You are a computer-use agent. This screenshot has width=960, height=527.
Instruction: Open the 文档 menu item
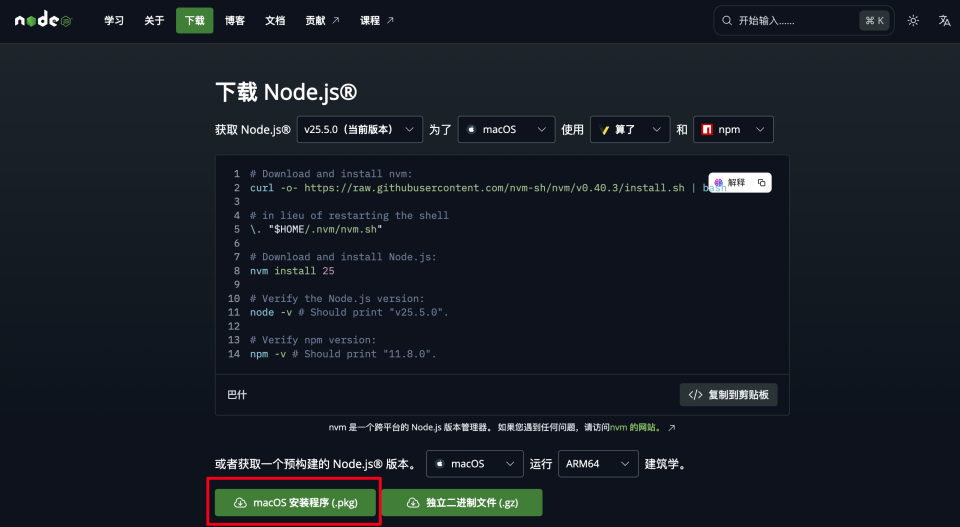click(x=275, y=21)
